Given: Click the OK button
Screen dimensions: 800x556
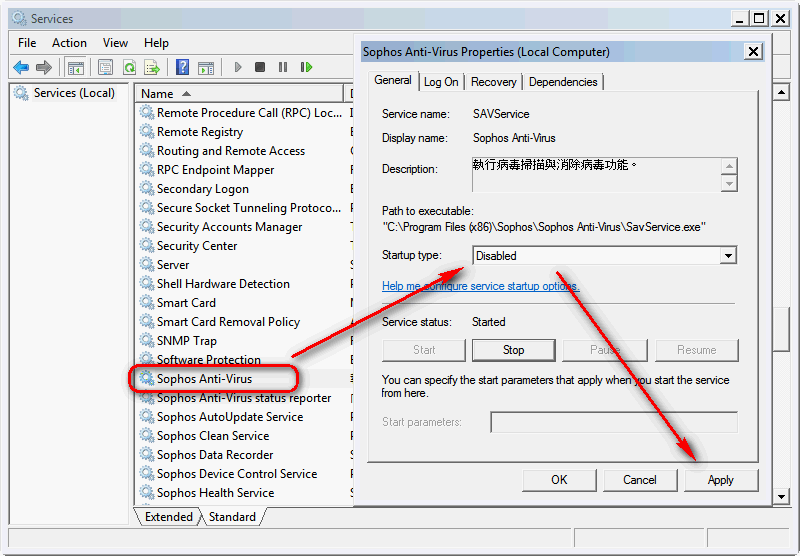Looking at the screenshot, I should click(559, 480).
